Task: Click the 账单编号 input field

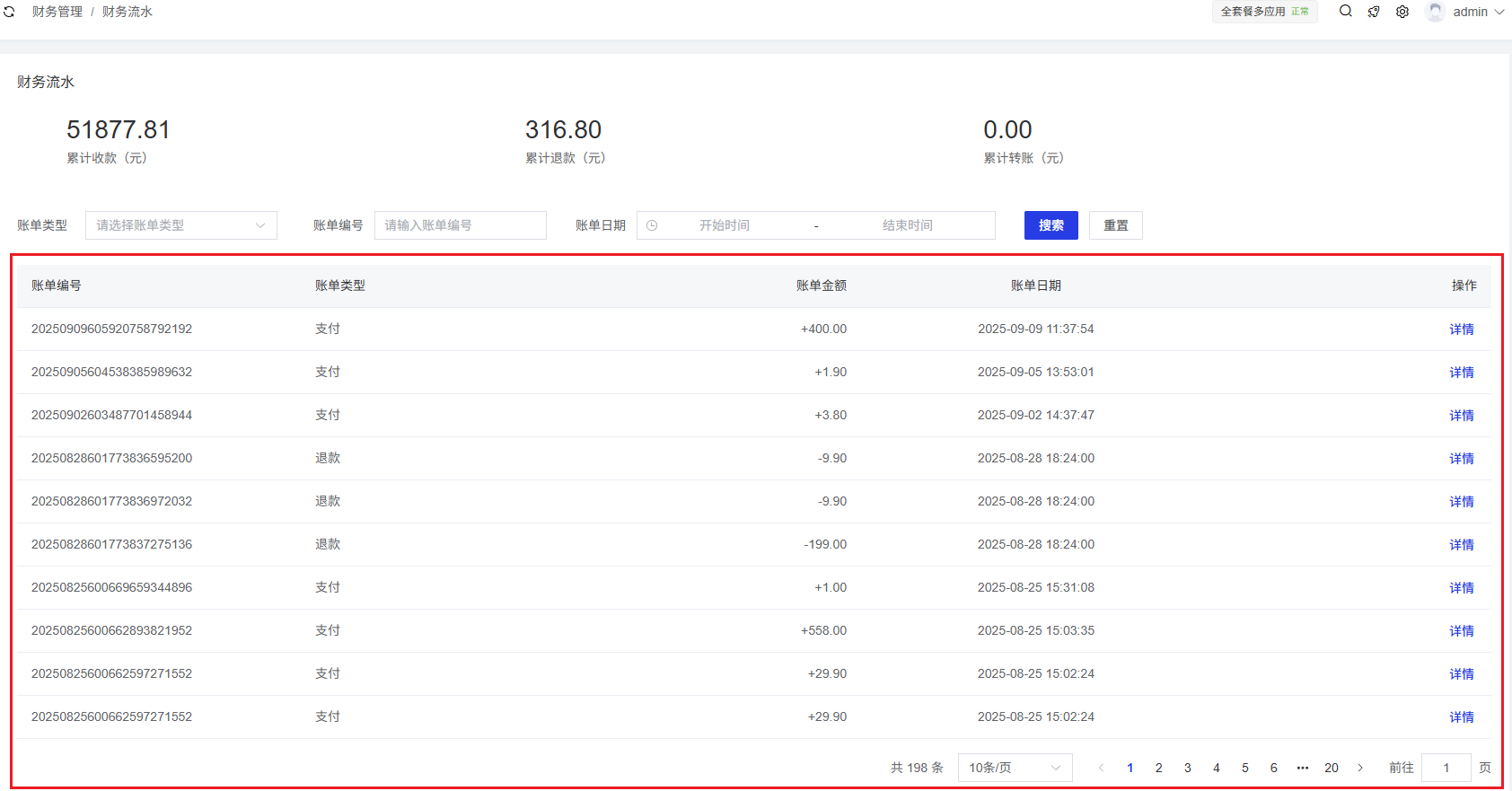Action: point(460,225)
